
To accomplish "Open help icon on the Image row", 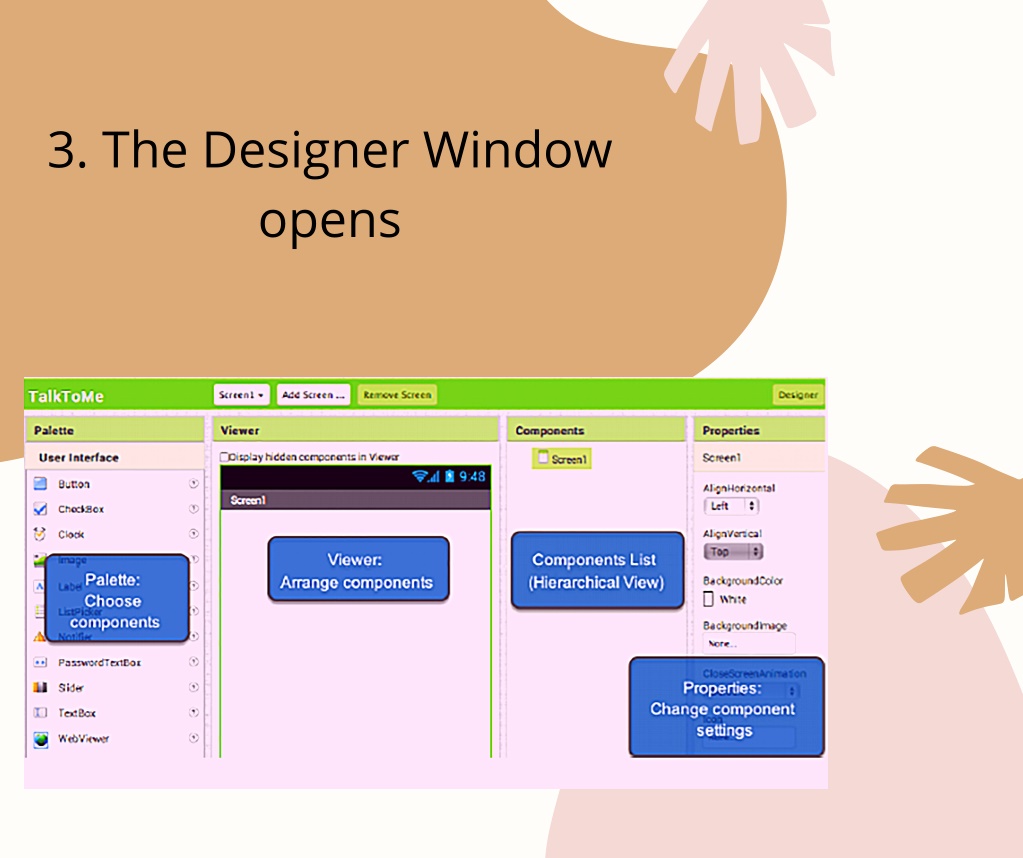I will pyautogui.click(x=194, y=559).
